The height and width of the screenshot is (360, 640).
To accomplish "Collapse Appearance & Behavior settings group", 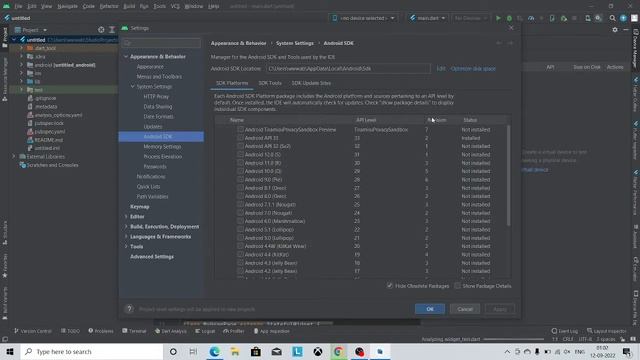I will [x=126, y=57].
